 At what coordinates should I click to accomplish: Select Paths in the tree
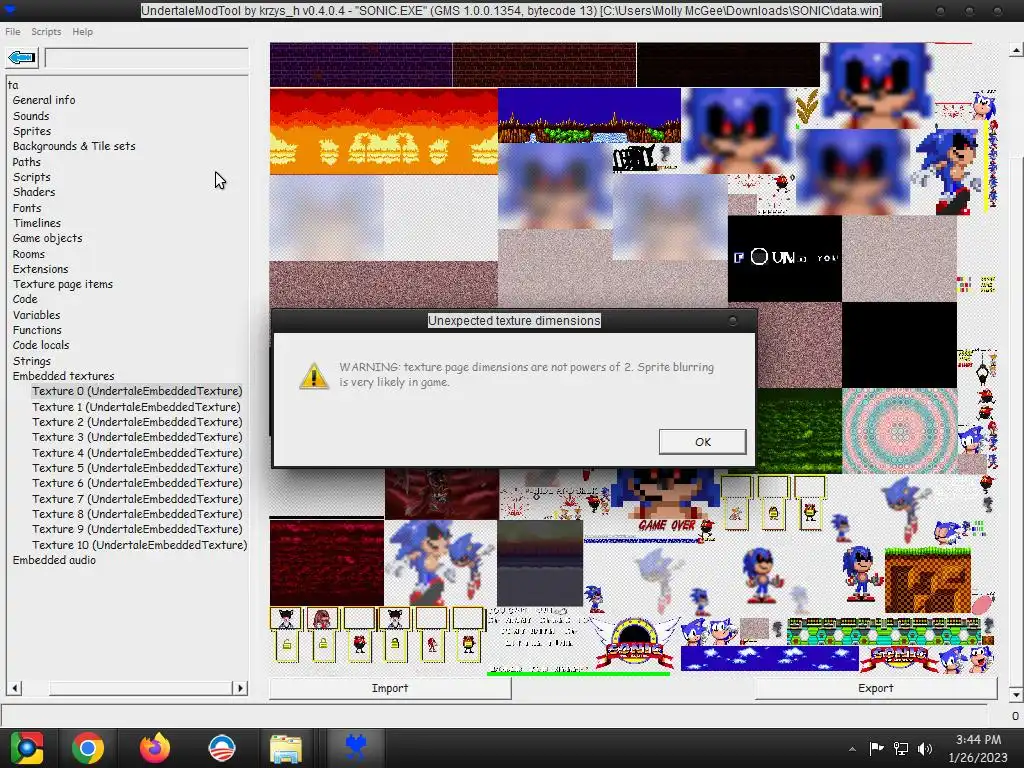click(x=26, y=162)
